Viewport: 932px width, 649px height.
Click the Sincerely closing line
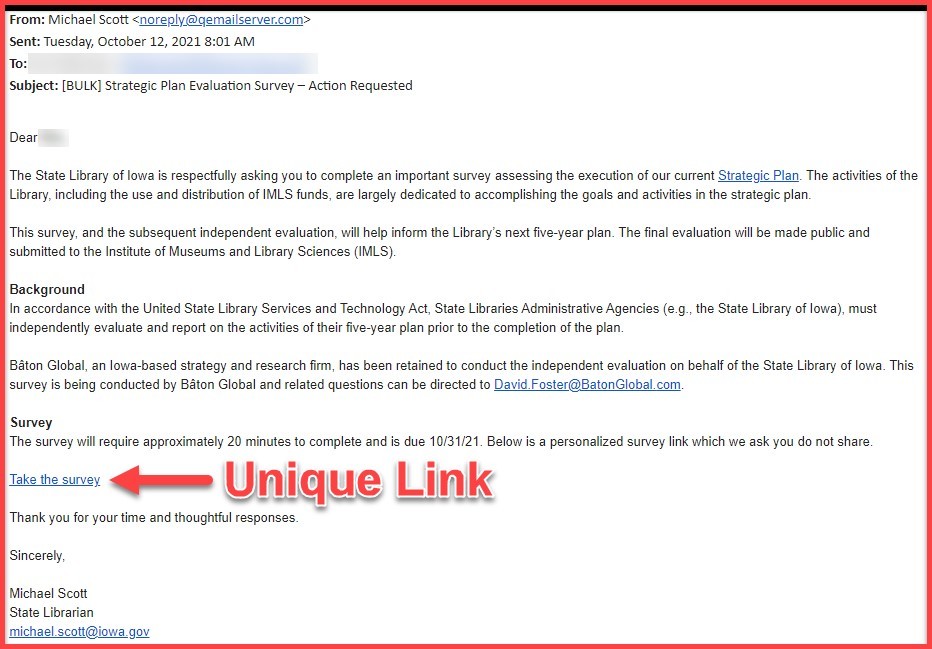[37, 555]
